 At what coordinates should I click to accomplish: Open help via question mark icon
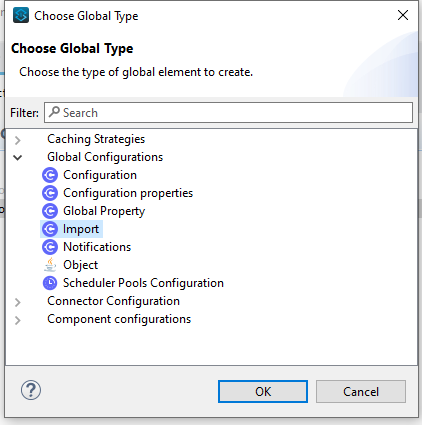tap(31, 390)
